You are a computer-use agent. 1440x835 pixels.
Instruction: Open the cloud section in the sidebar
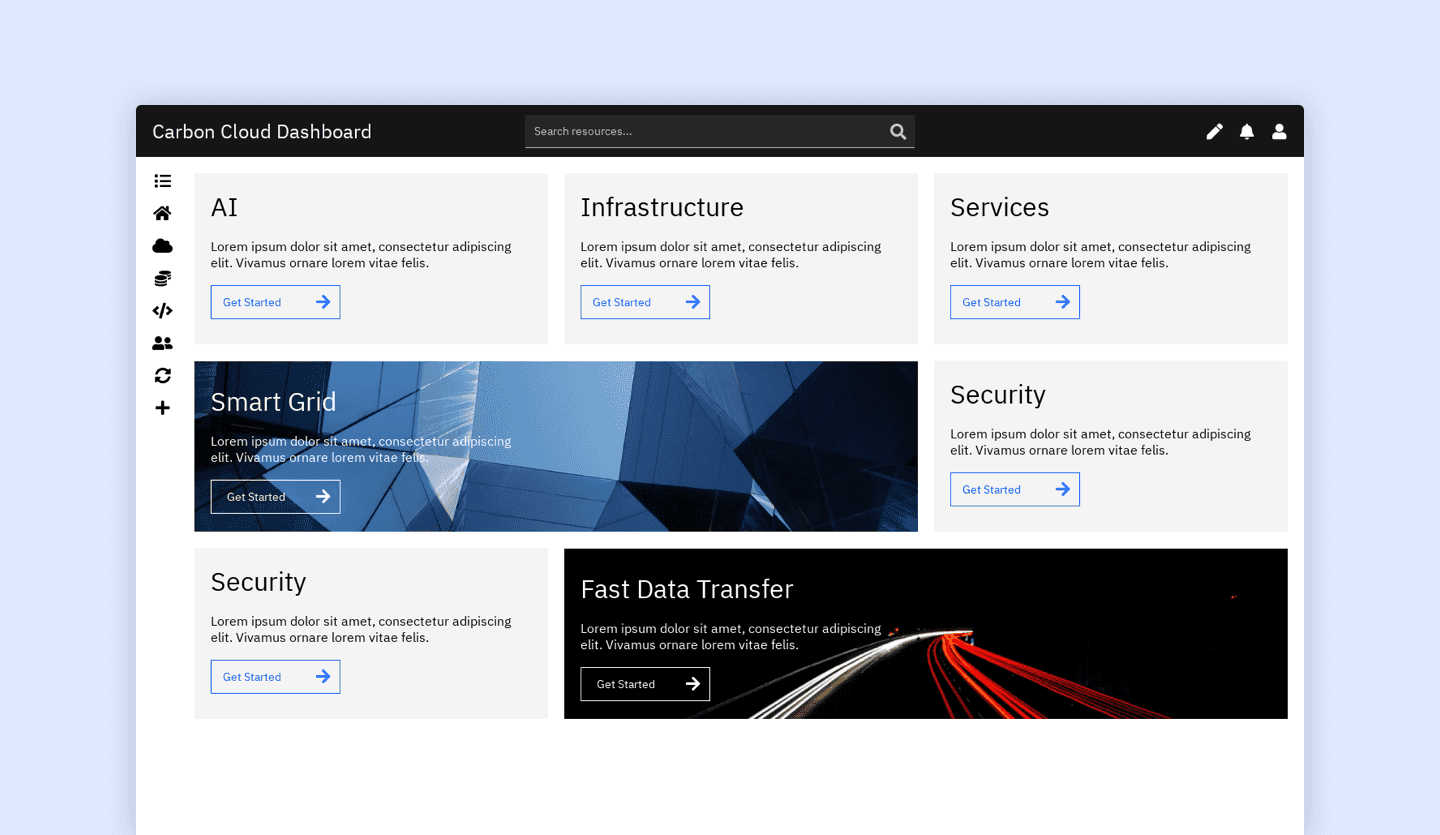point(162,246)
